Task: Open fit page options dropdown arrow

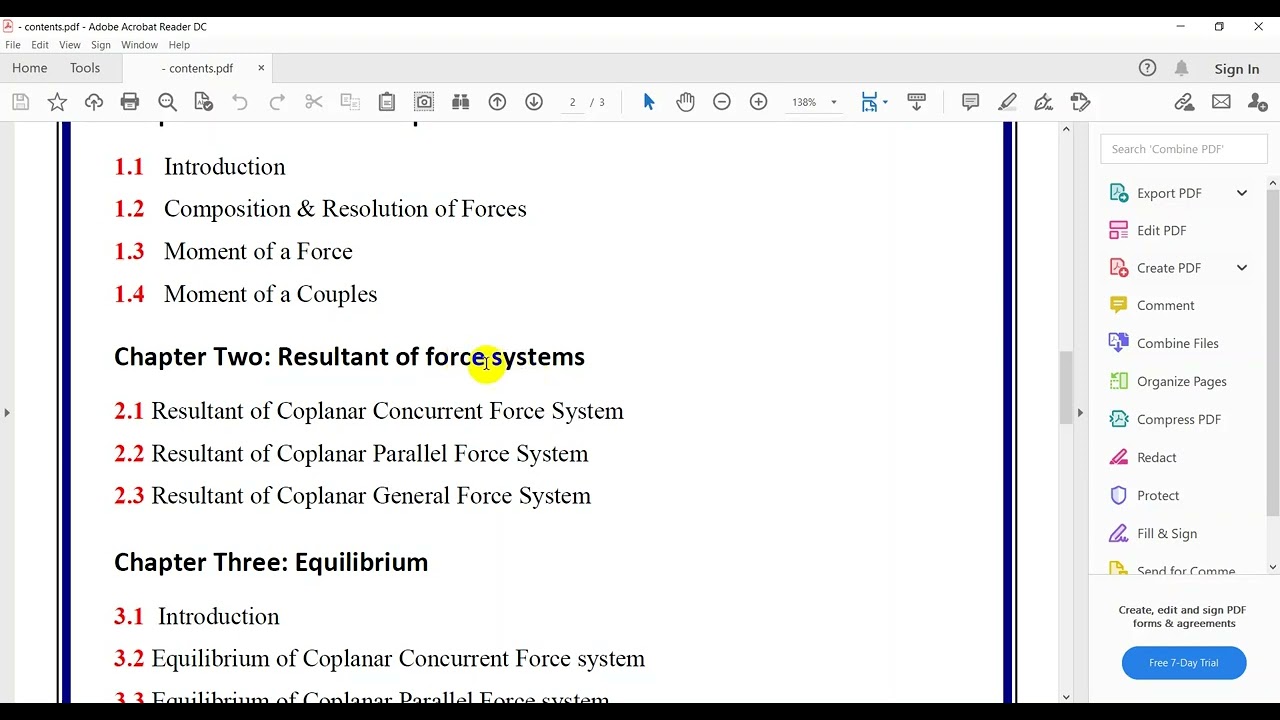Action: pos(885,102)
